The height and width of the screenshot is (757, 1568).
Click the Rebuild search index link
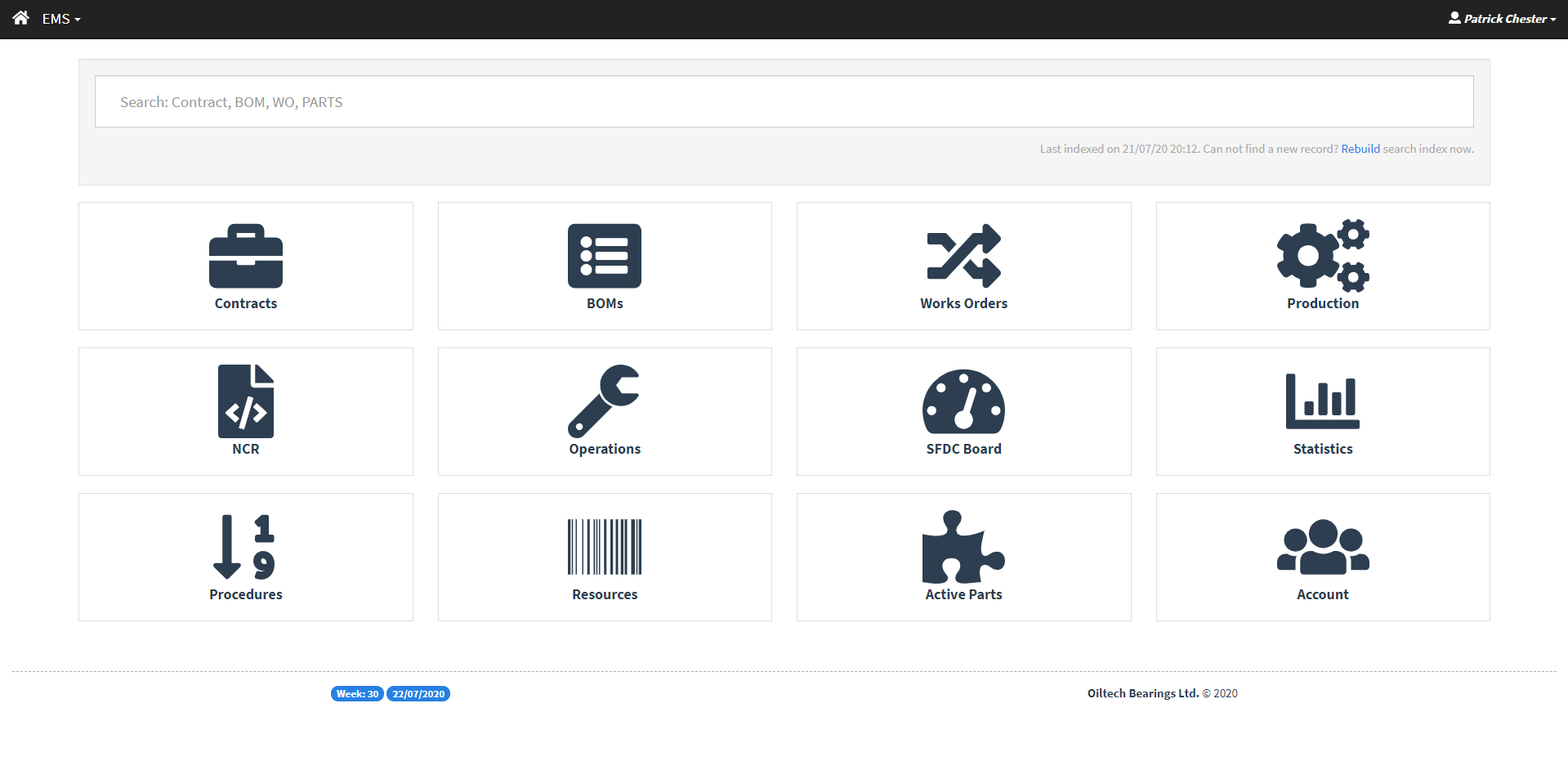click(1360, 149)
